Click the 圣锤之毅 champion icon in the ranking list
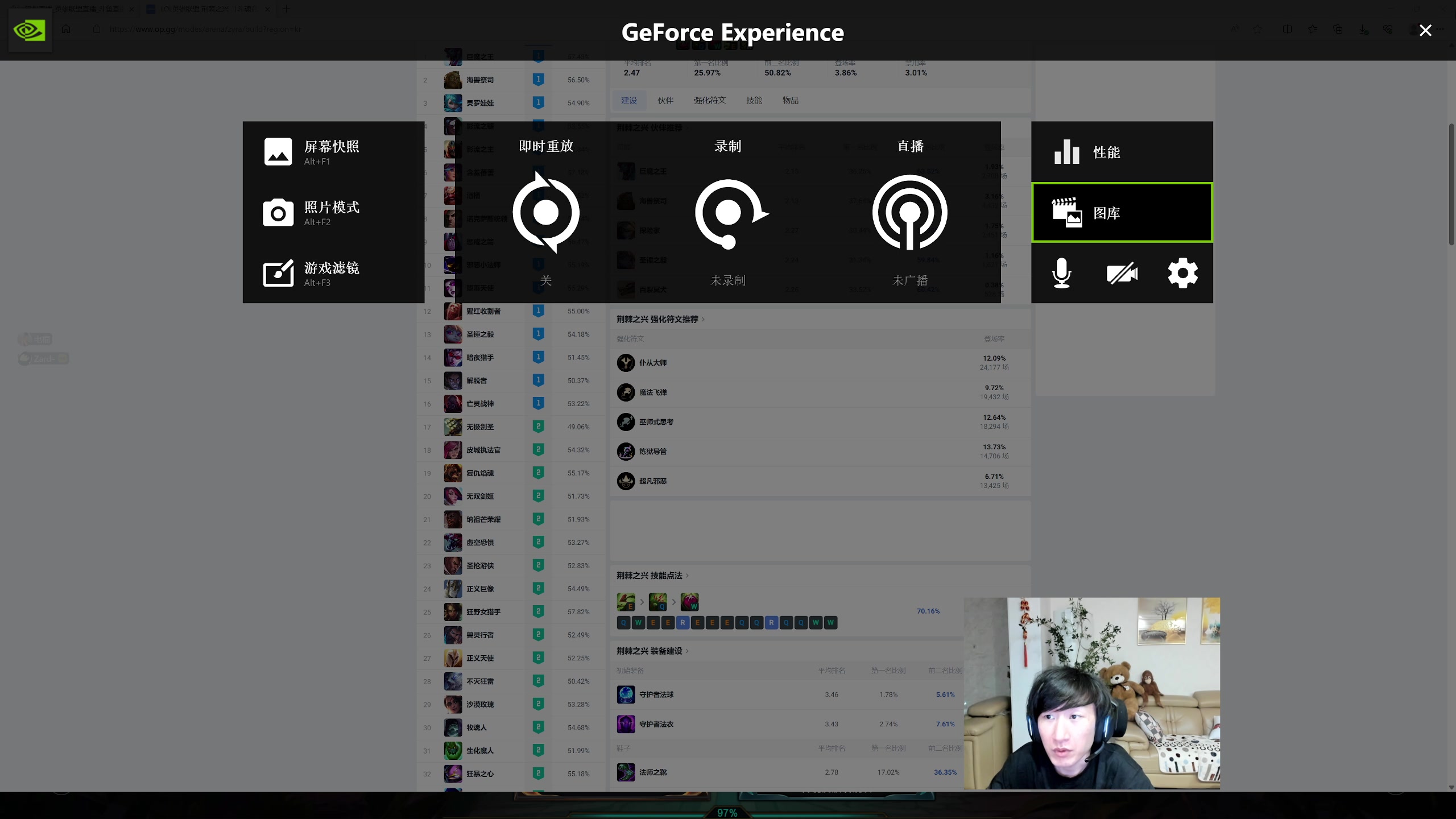1456x819 pixels. point(453,334)
